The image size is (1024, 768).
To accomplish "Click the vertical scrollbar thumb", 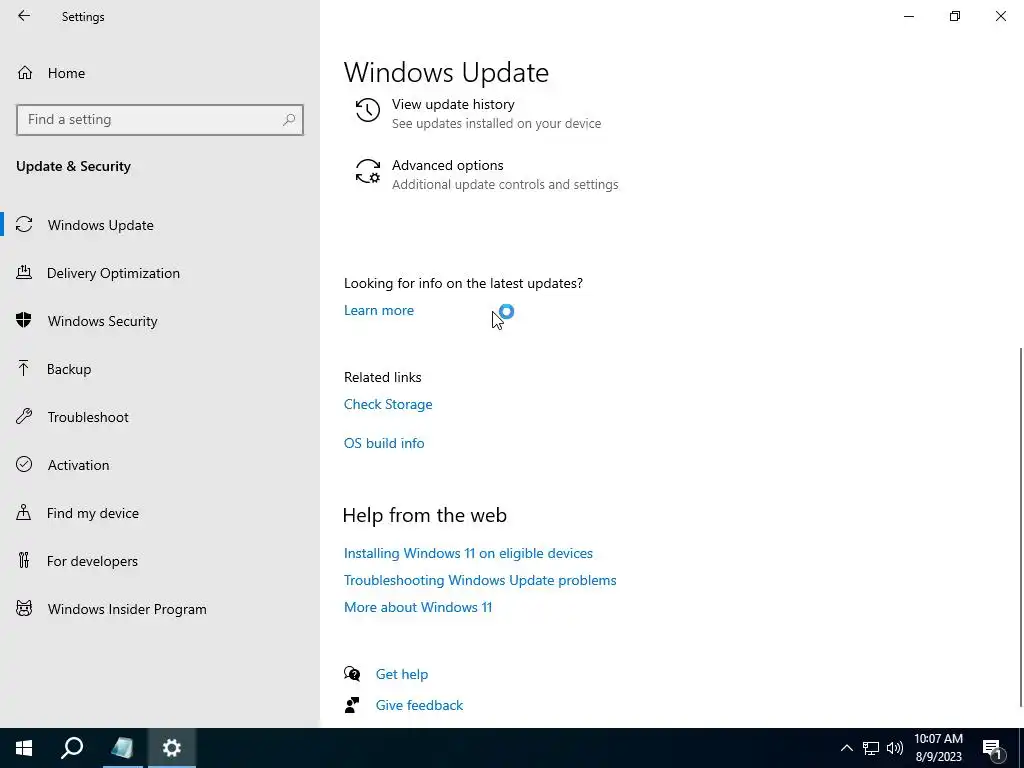I will point(1021,526).
